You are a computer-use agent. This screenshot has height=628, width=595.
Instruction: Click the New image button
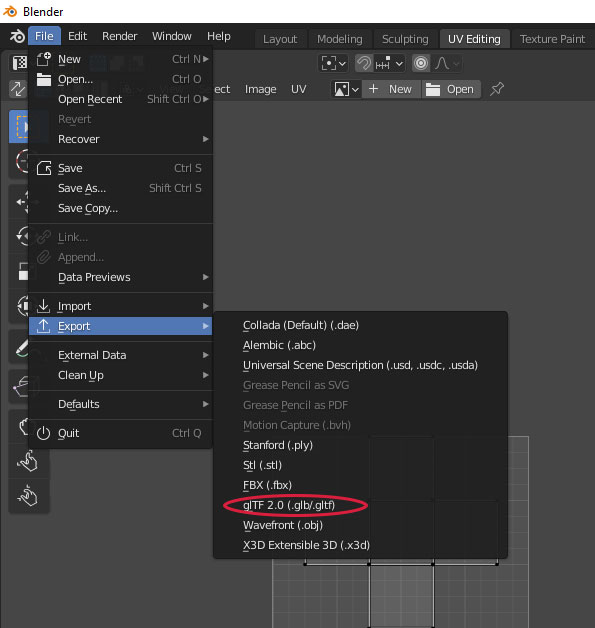[x=391, y=89]
